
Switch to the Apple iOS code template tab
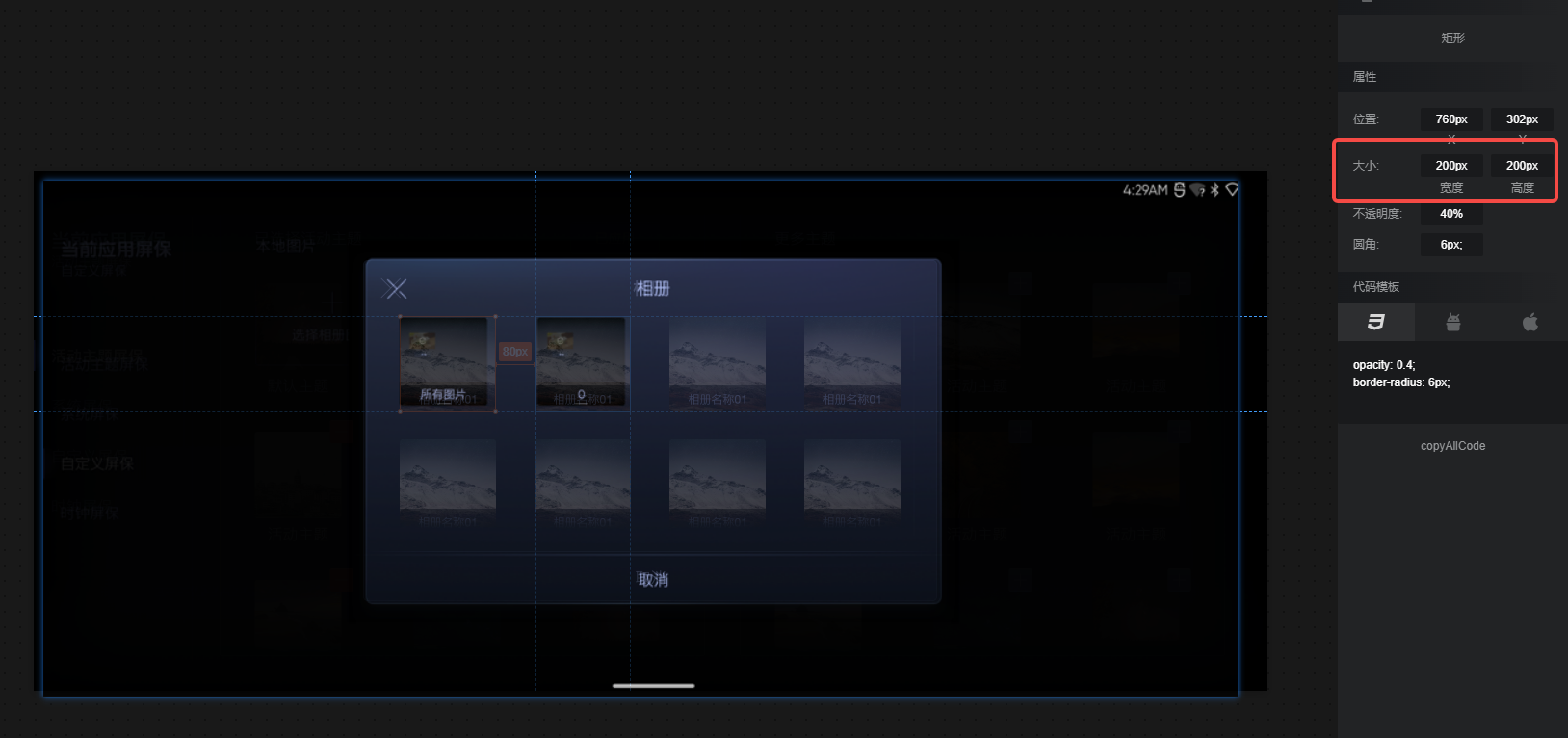(x=1529, y=322)
